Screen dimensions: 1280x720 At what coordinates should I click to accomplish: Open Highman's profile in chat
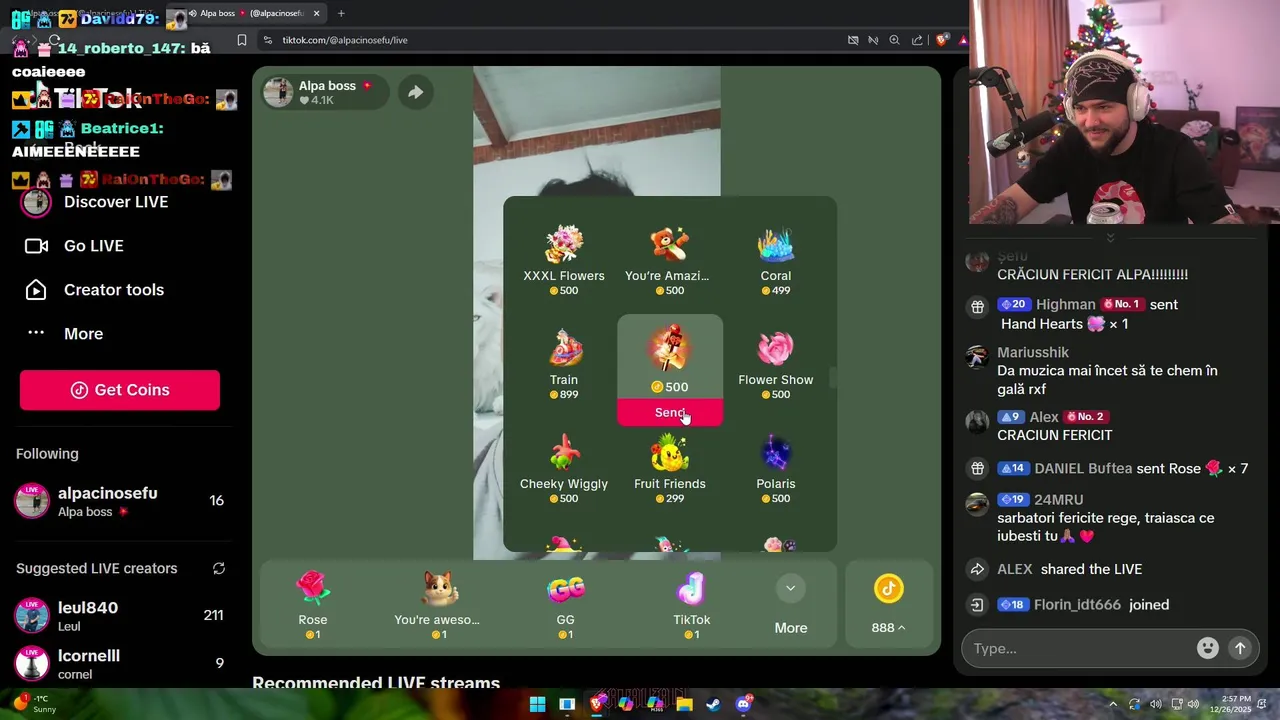point(1065,304)
